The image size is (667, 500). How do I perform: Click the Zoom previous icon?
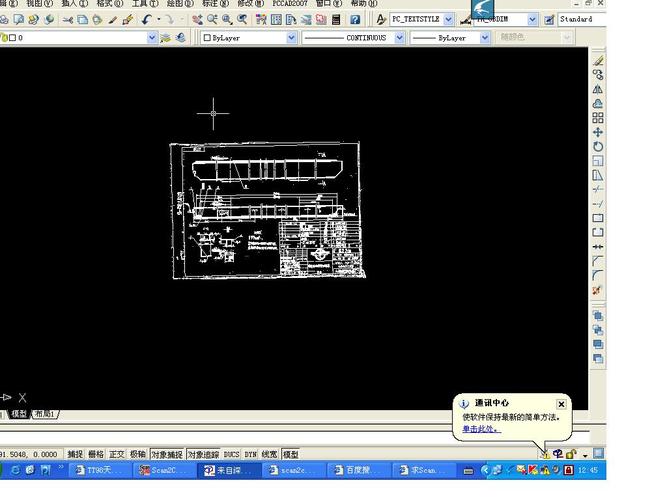click(x=242, y=20)
